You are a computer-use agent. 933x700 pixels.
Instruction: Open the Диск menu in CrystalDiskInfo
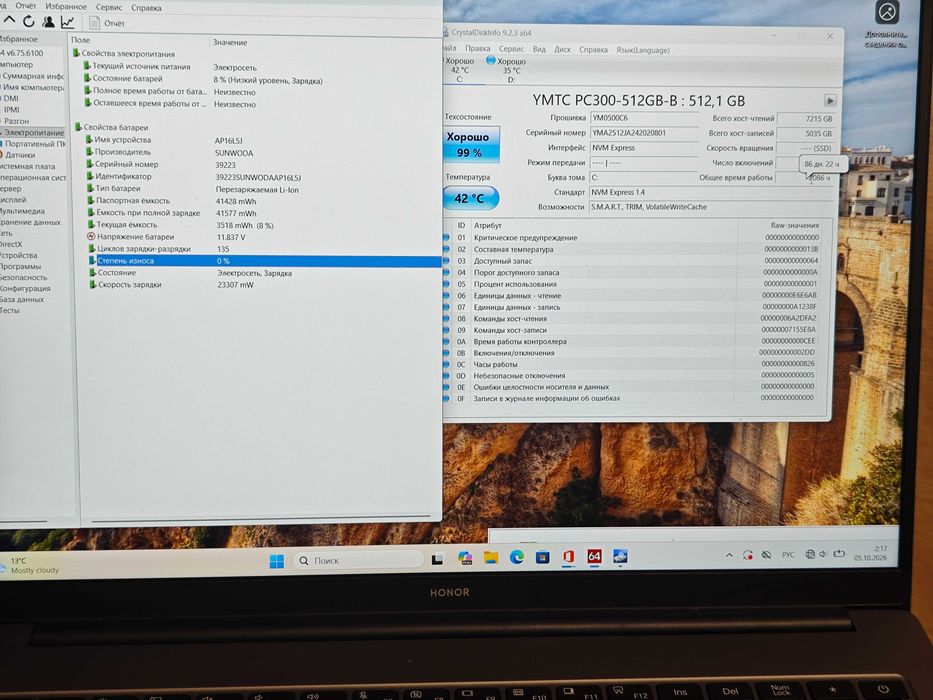(562, 49)
